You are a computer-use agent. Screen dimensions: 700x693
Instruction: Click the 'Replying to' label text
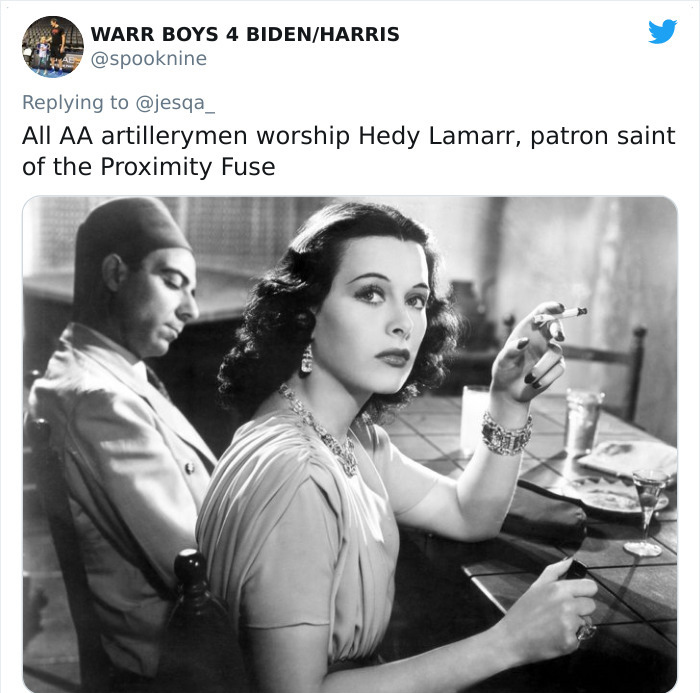(75, 103)
